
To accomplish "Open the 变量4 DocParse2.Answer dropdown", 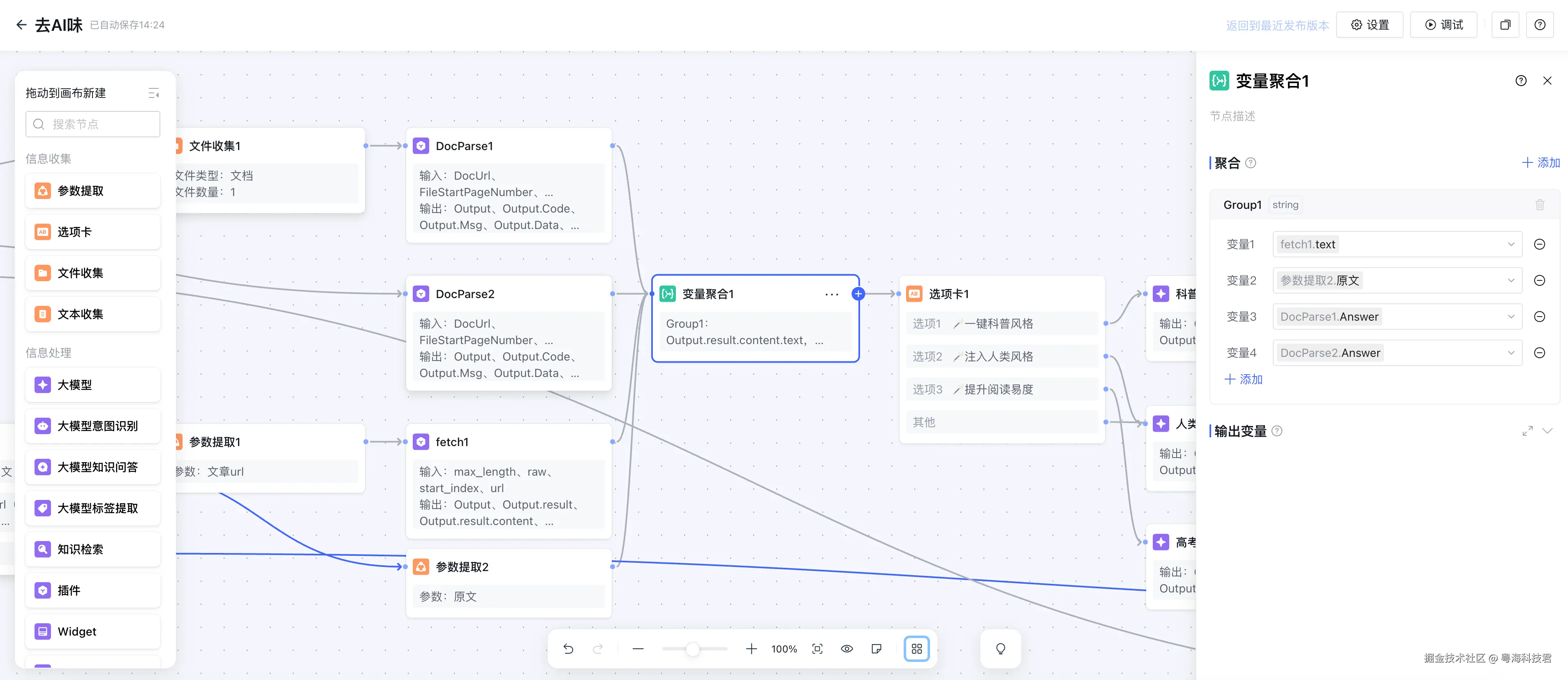I will 1397,353.
